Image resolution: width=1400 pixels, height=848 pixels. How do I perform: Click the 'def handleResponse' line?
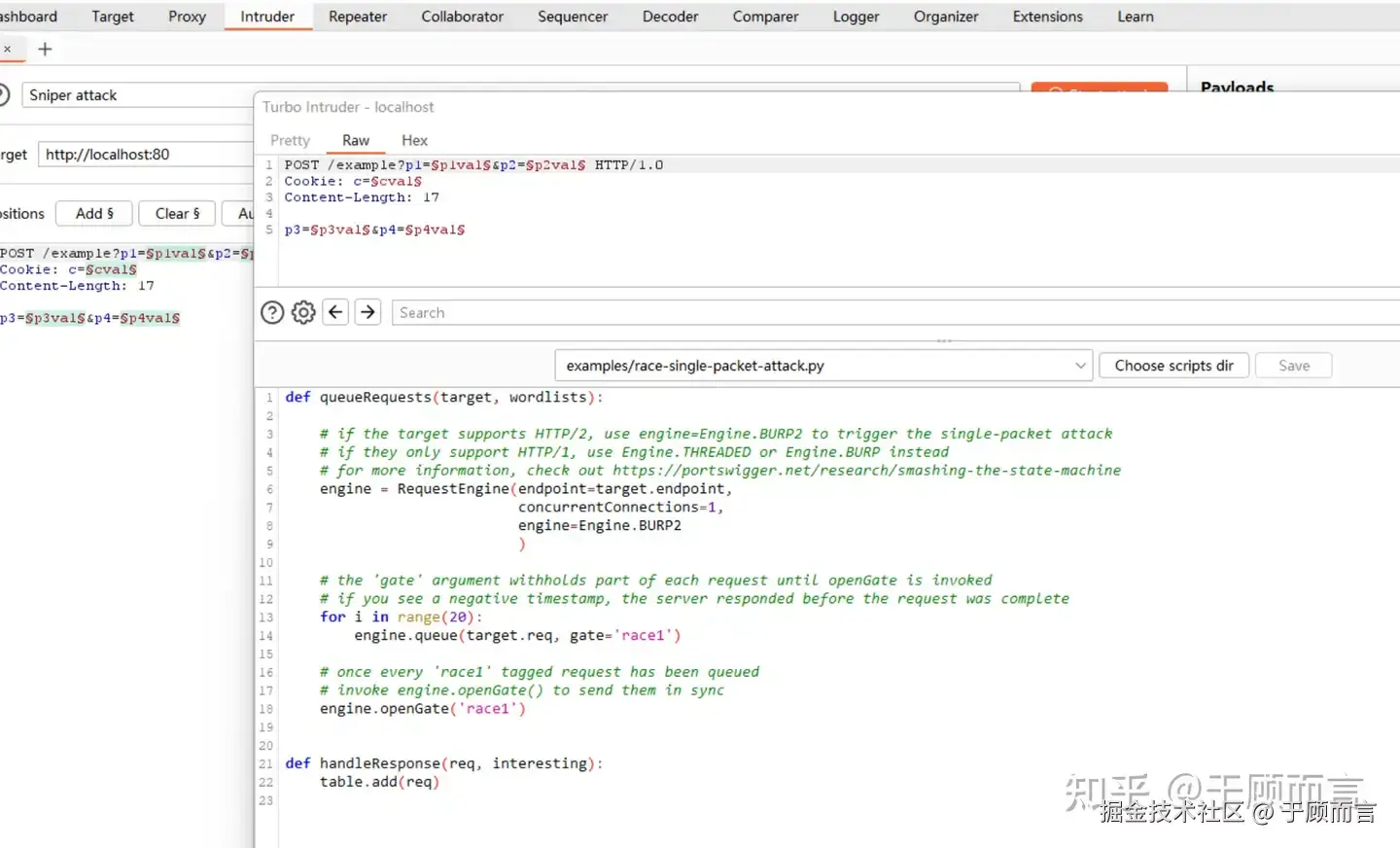click(444, 763)
